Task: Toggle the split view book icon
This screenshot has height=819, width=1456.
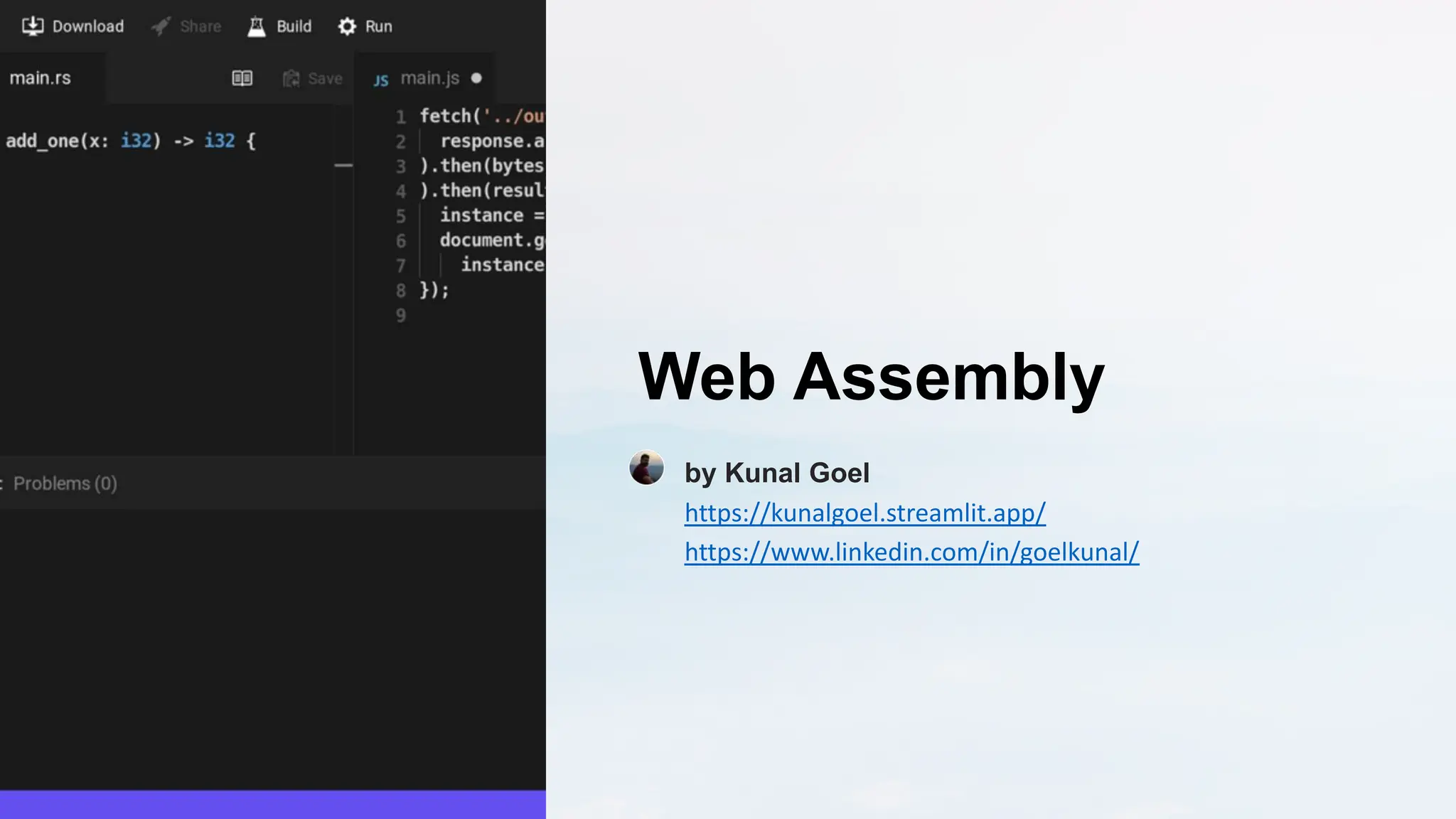Action: [x=242, y=78]
